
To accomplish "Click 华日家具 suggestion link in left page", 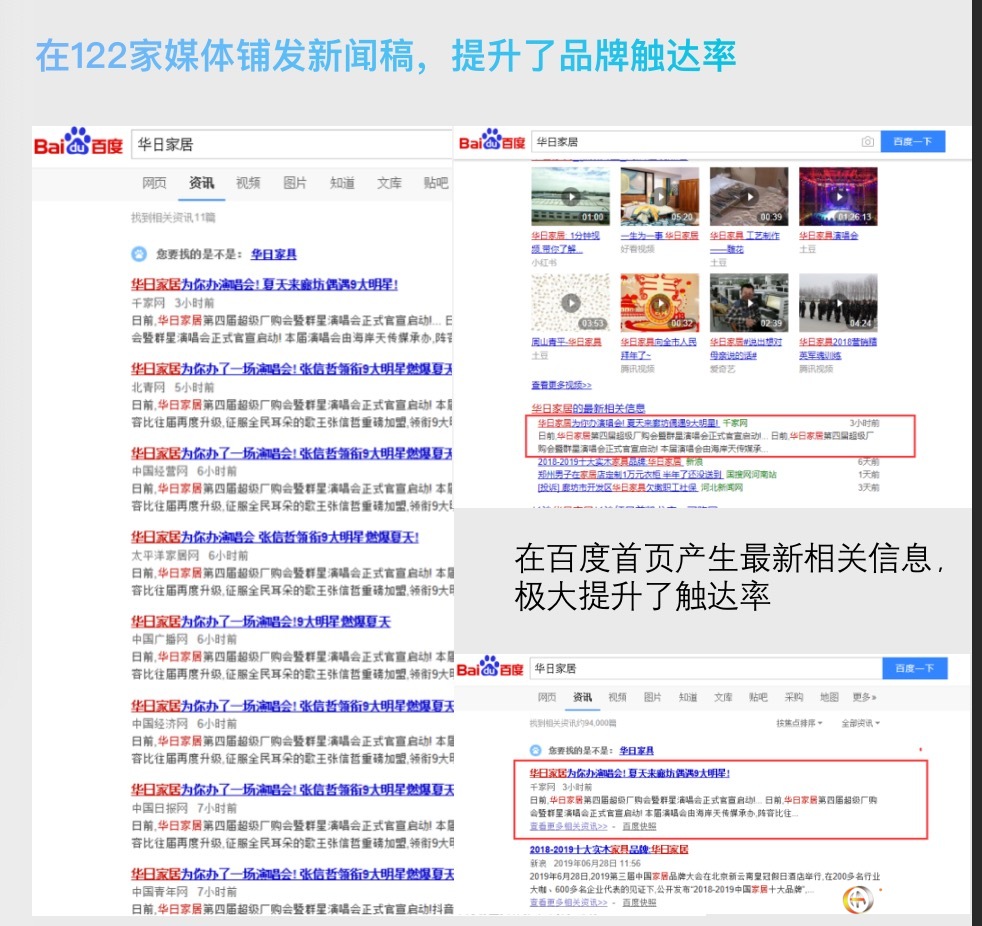I will pos(274,254).
